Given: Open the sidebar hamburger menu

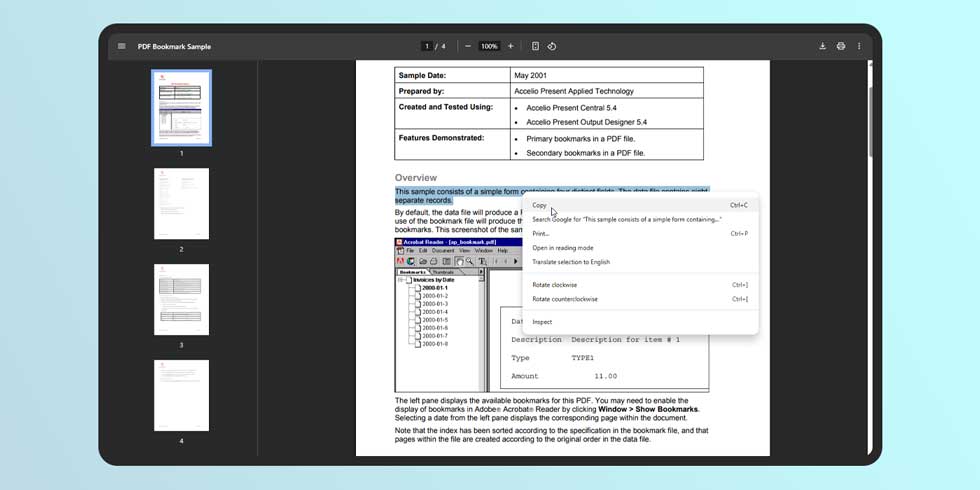Looking at the screenshot, I should point(122,46).
